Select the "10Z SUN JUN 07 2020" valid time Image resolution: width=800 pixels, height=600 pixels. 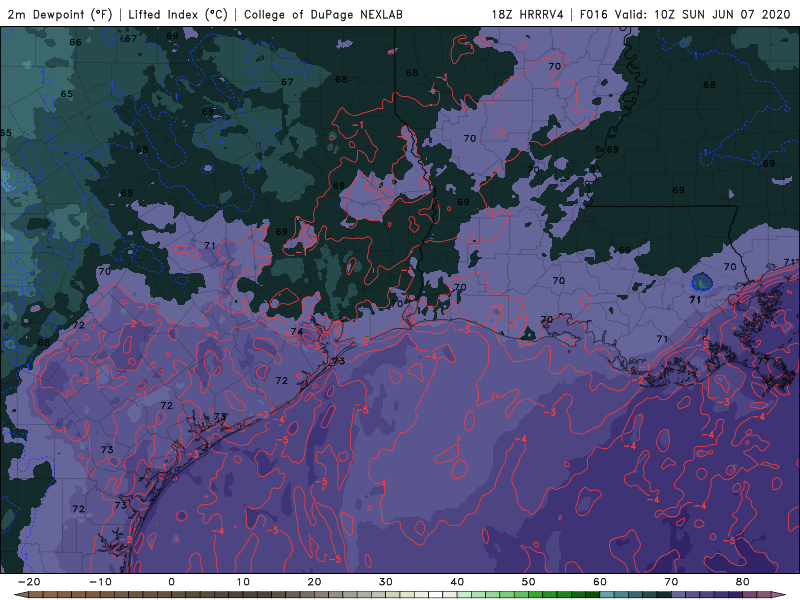(x=722, y=14)
